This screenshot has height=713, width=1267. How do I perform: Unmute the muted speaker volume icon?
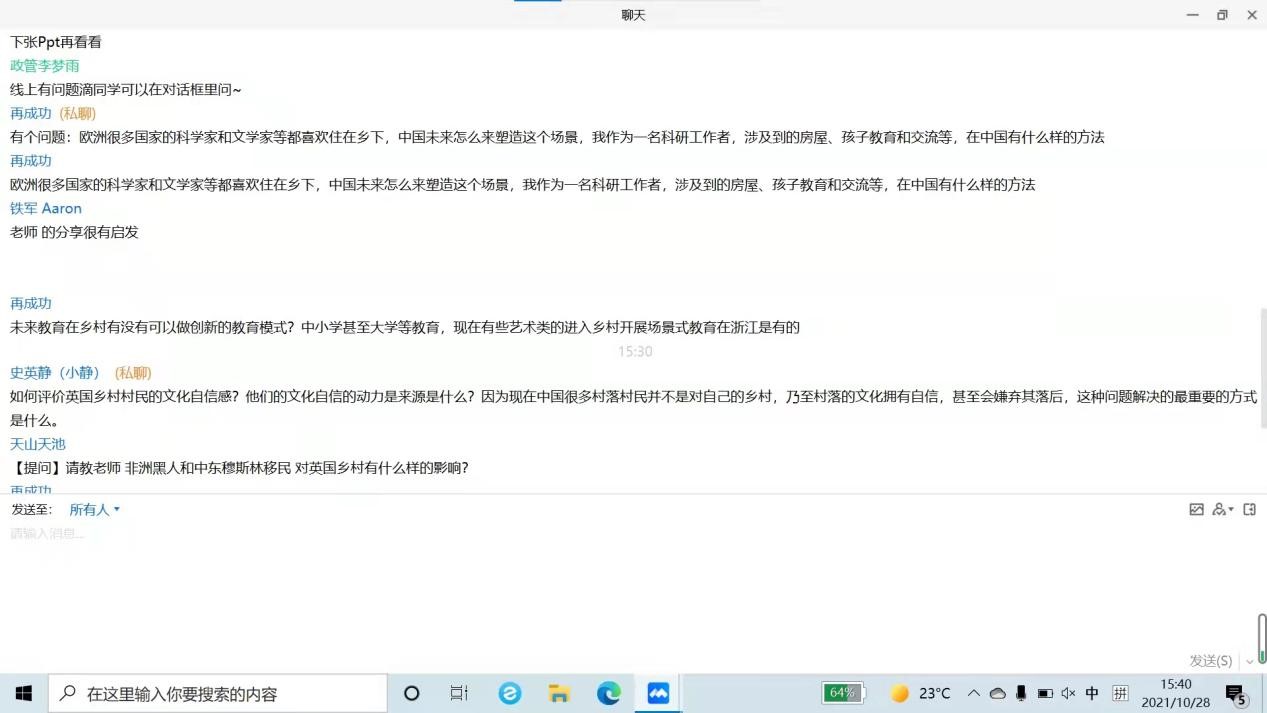pos(1068,693)
